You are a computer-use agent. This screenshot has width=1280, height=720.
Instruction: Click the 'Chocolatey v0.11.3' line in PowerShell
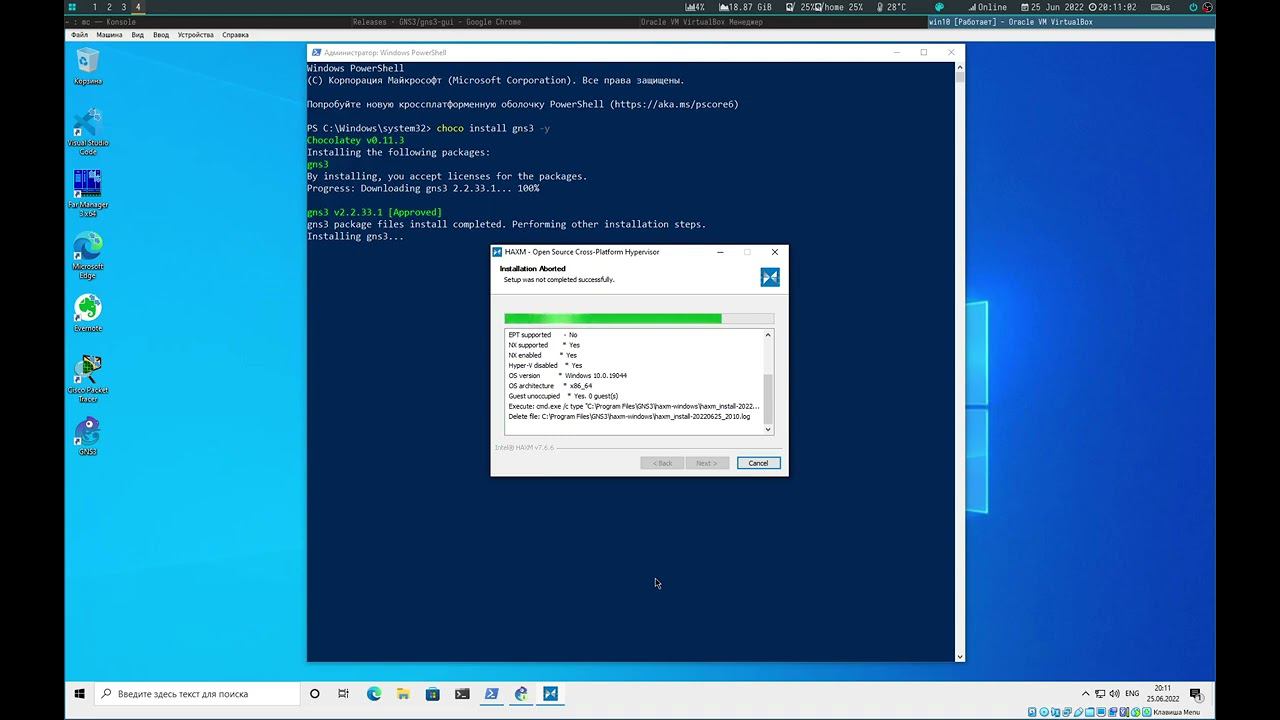click(x=356, y=140)
